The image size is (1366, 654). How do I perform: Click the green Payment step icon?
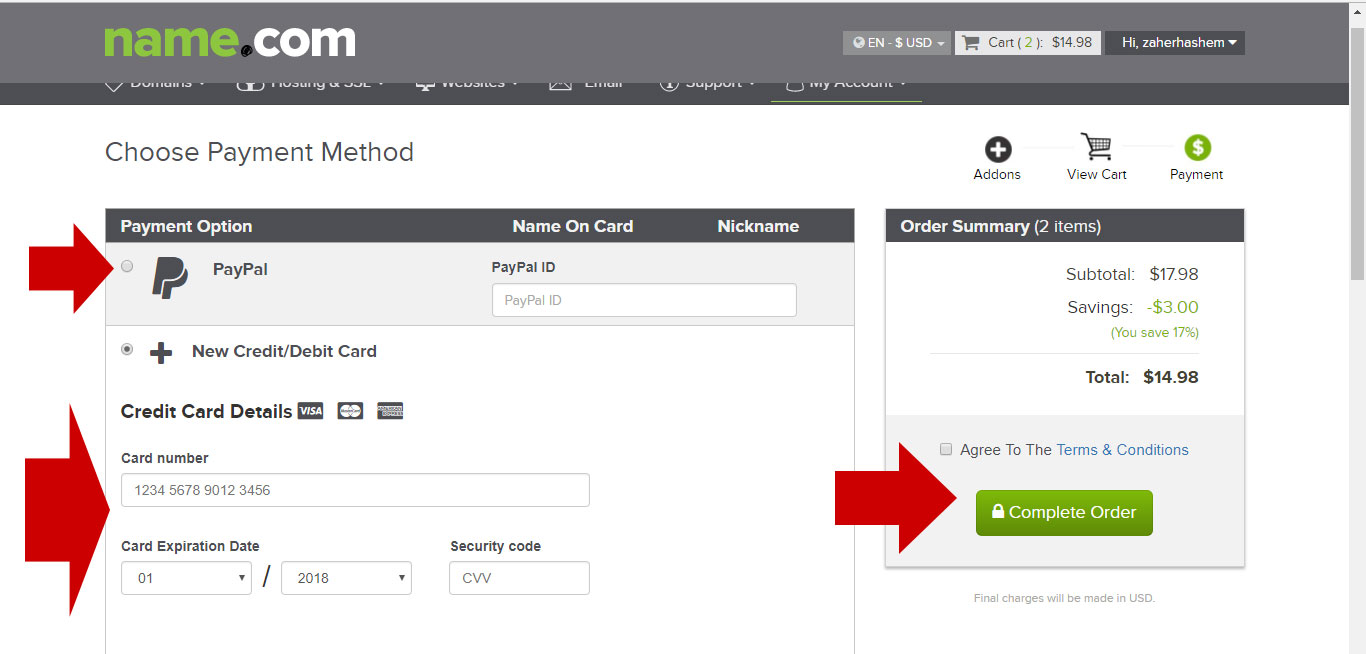pos(1197,148)
